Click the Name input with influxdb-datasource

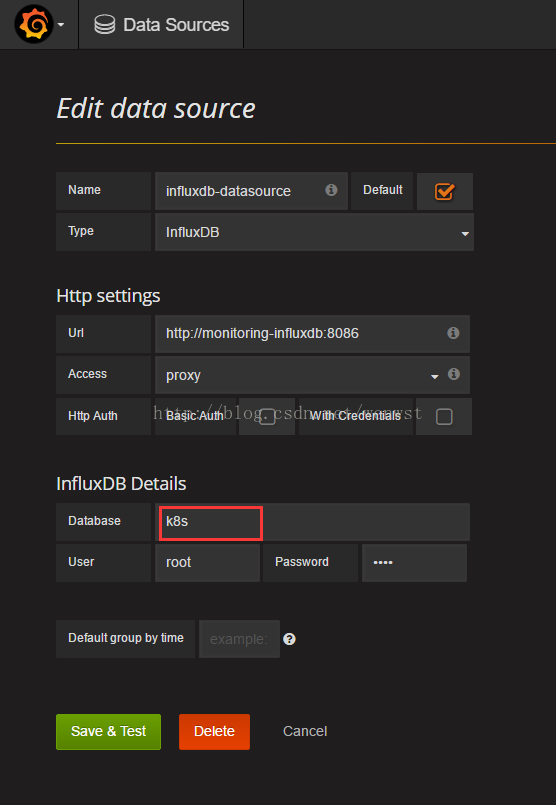click(x=251, y=191)
